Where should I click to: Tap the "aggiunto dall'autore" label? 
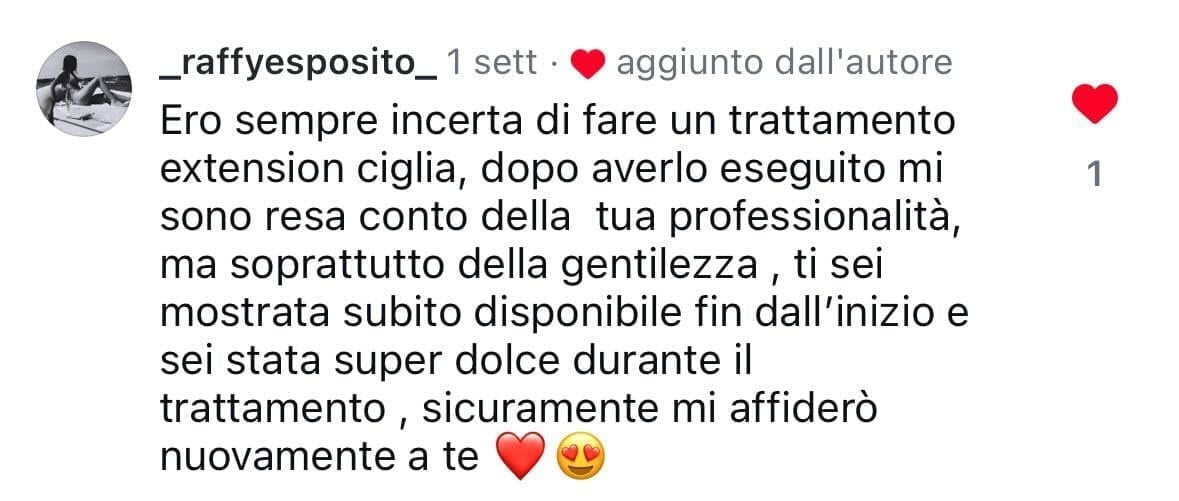(x=783, y=63)
